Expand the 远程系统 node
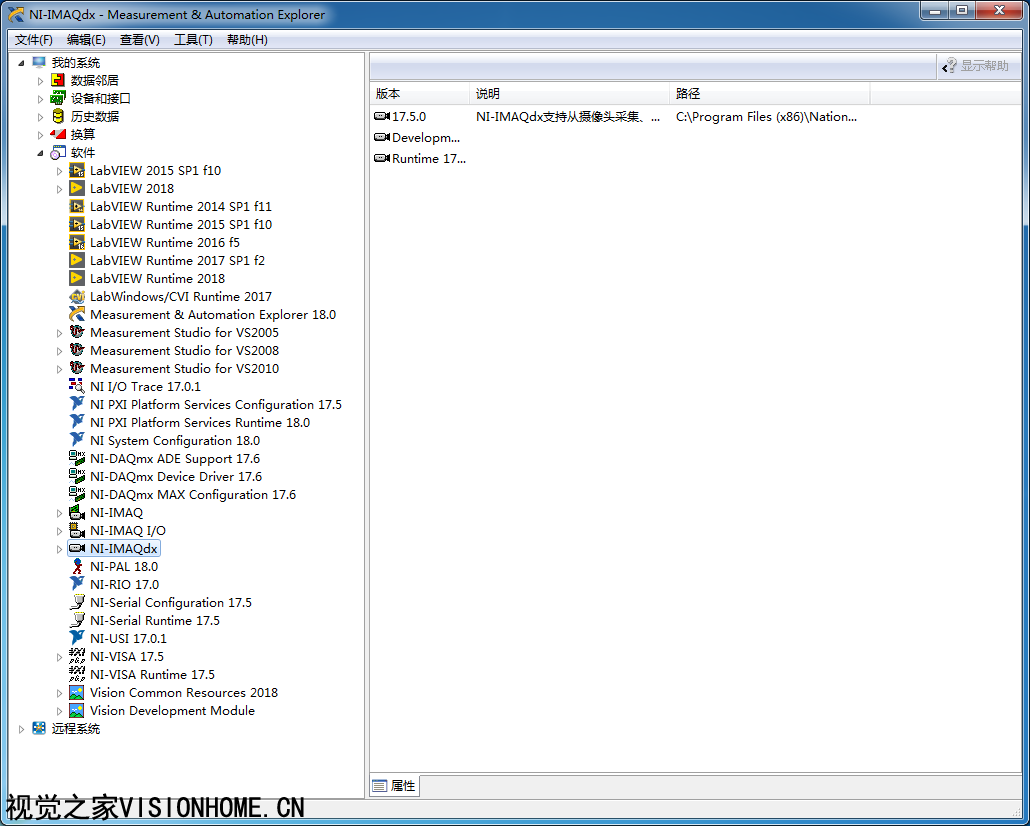 click(x=22, y=729)
